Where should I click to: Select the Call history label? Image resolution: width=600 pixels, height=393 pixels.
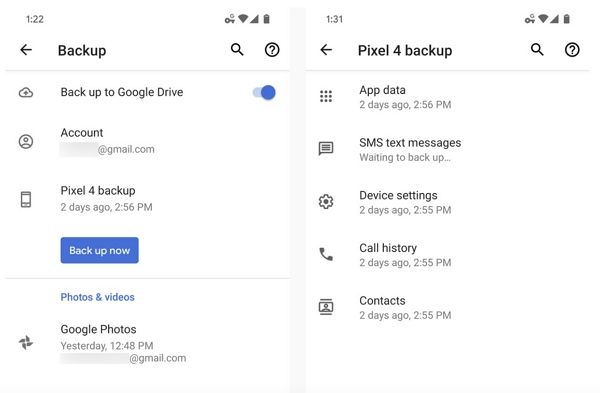pyautogui.click(x=388, y=248)
